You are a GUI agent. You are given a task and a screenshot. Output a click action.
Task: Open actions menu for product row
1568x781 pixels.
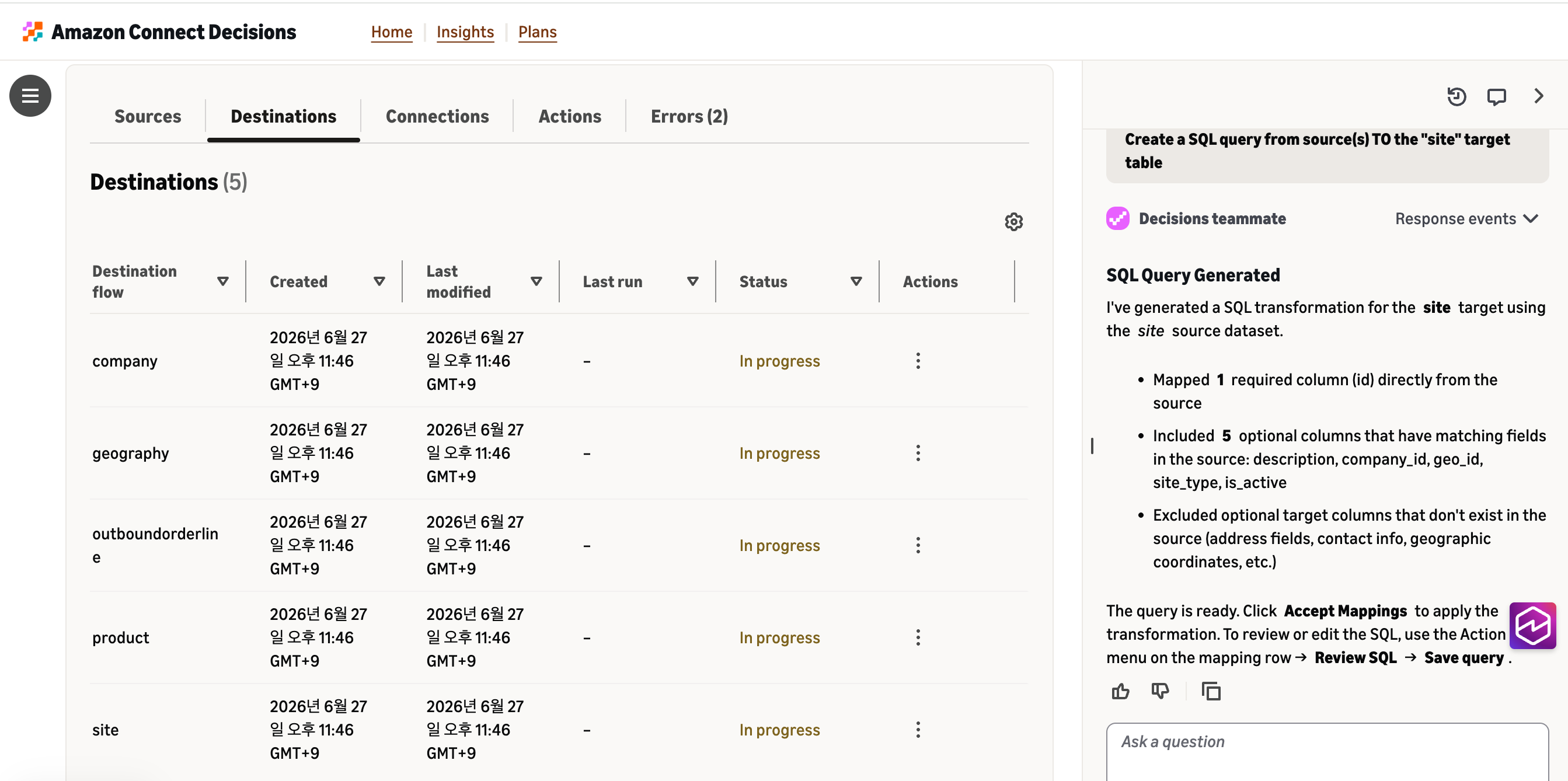click(918, 637)
